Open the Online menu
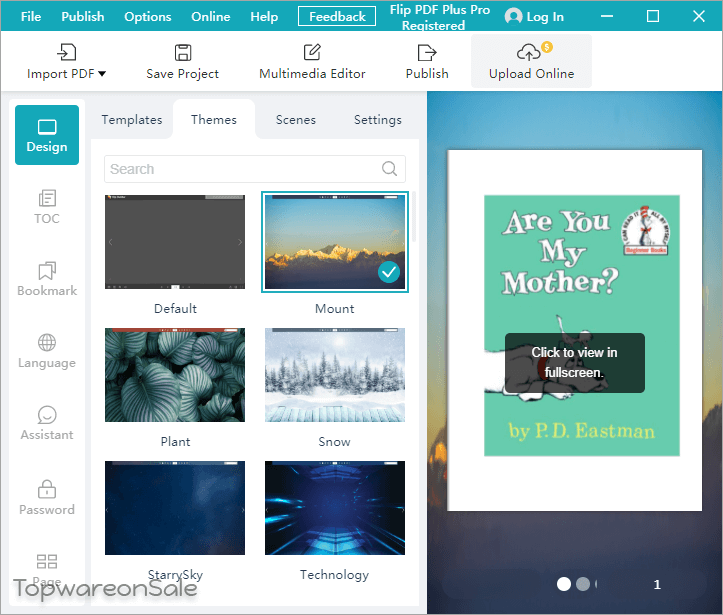Screen dimensions: 723x615 (211, 17)
